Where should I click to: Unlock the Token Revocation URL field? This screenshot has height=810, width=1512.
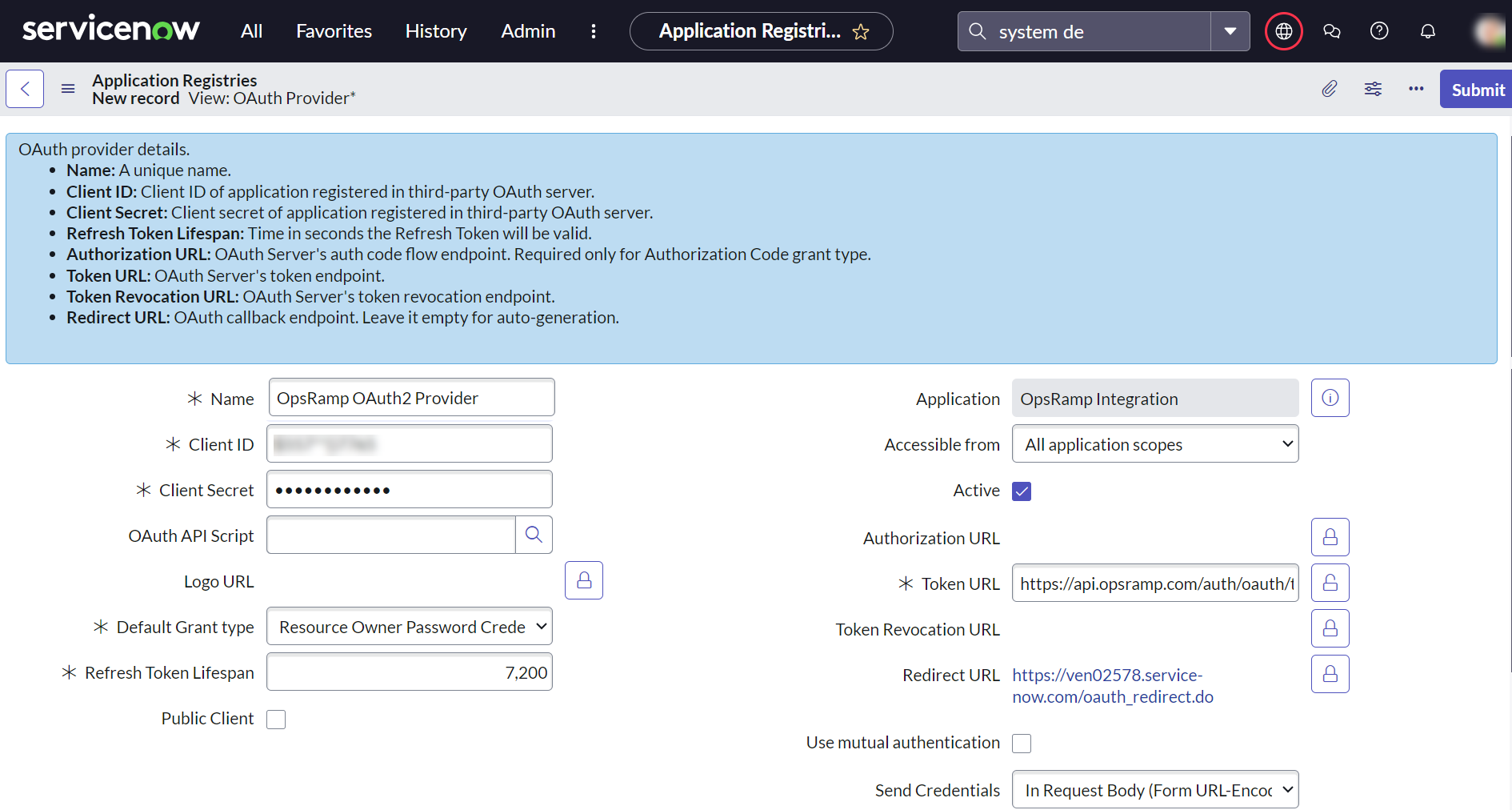(1330, 628)
